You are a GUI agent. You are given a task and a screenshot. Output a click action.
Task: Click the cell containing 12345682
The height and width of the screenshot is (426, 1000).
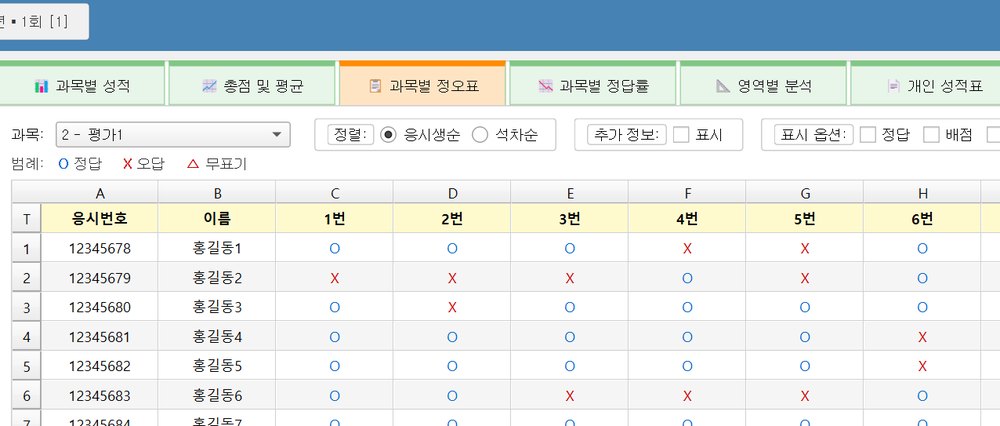click(x=99, y=365)
